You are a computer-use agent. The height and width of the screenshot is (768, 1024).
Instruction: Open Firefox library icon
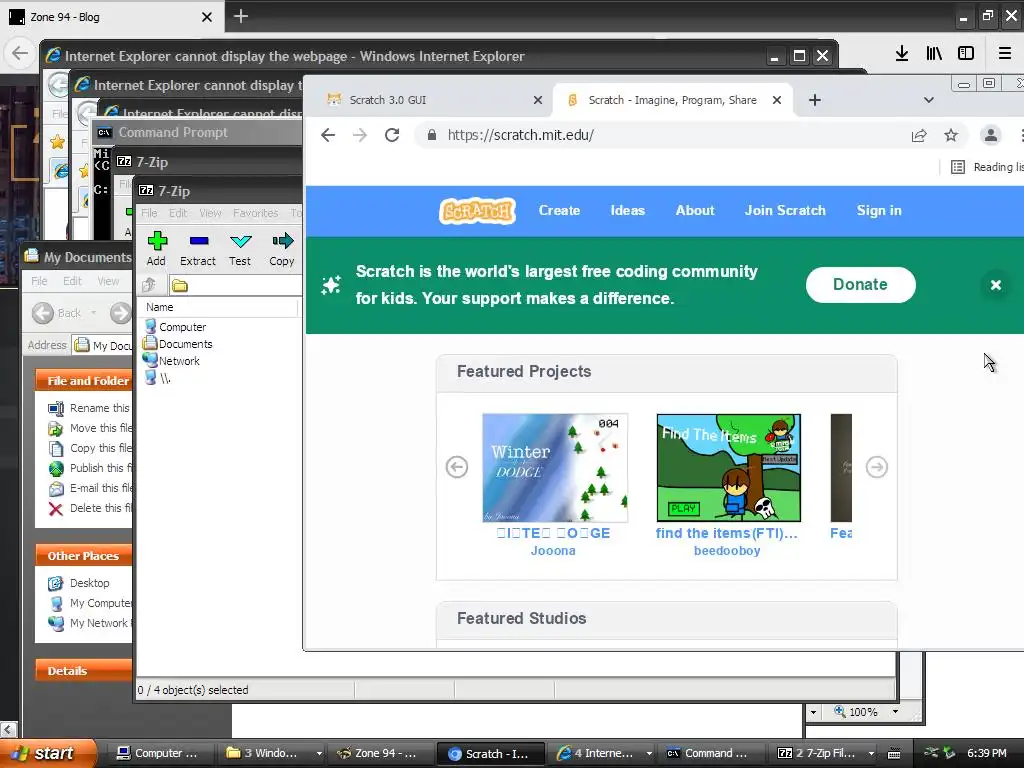(934, 54)
